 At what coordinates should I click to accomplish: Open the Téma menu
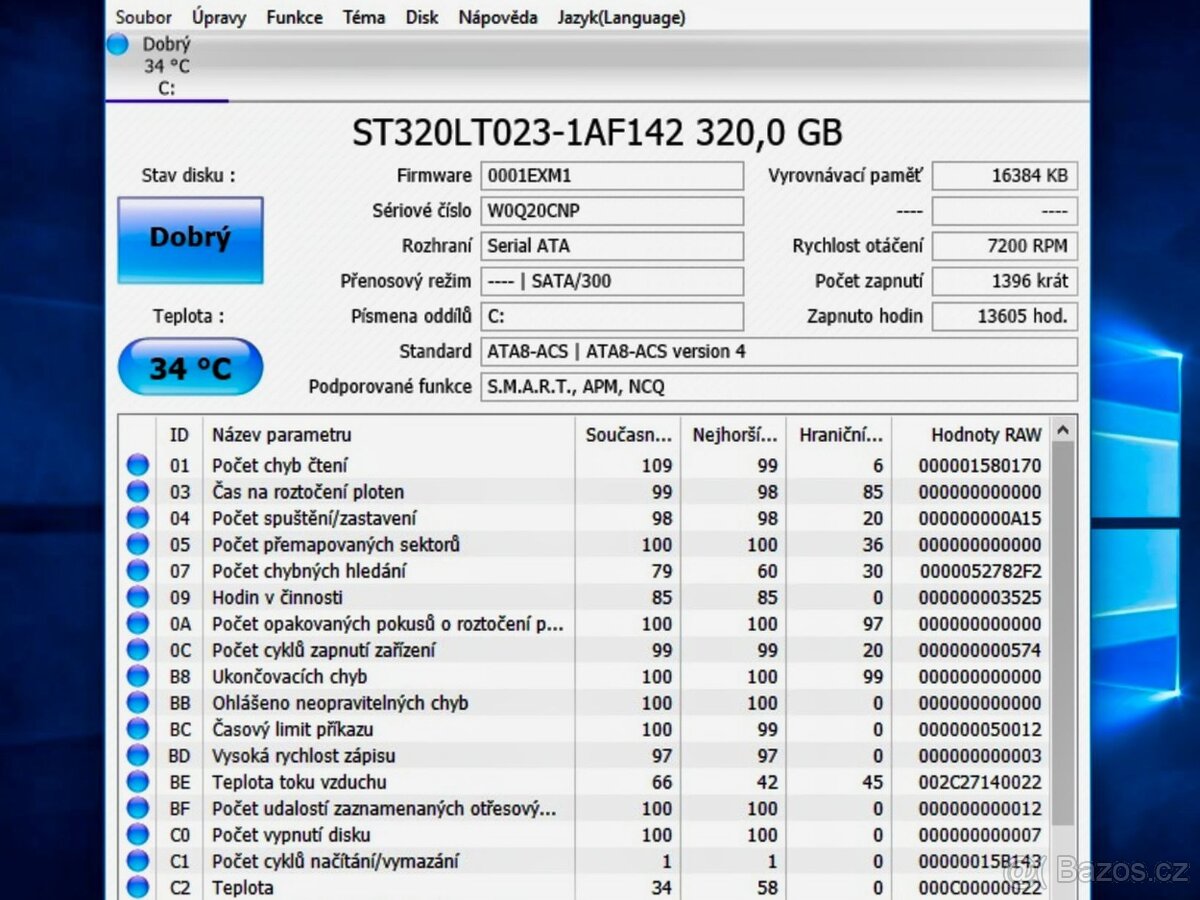(x=364, y=17)
